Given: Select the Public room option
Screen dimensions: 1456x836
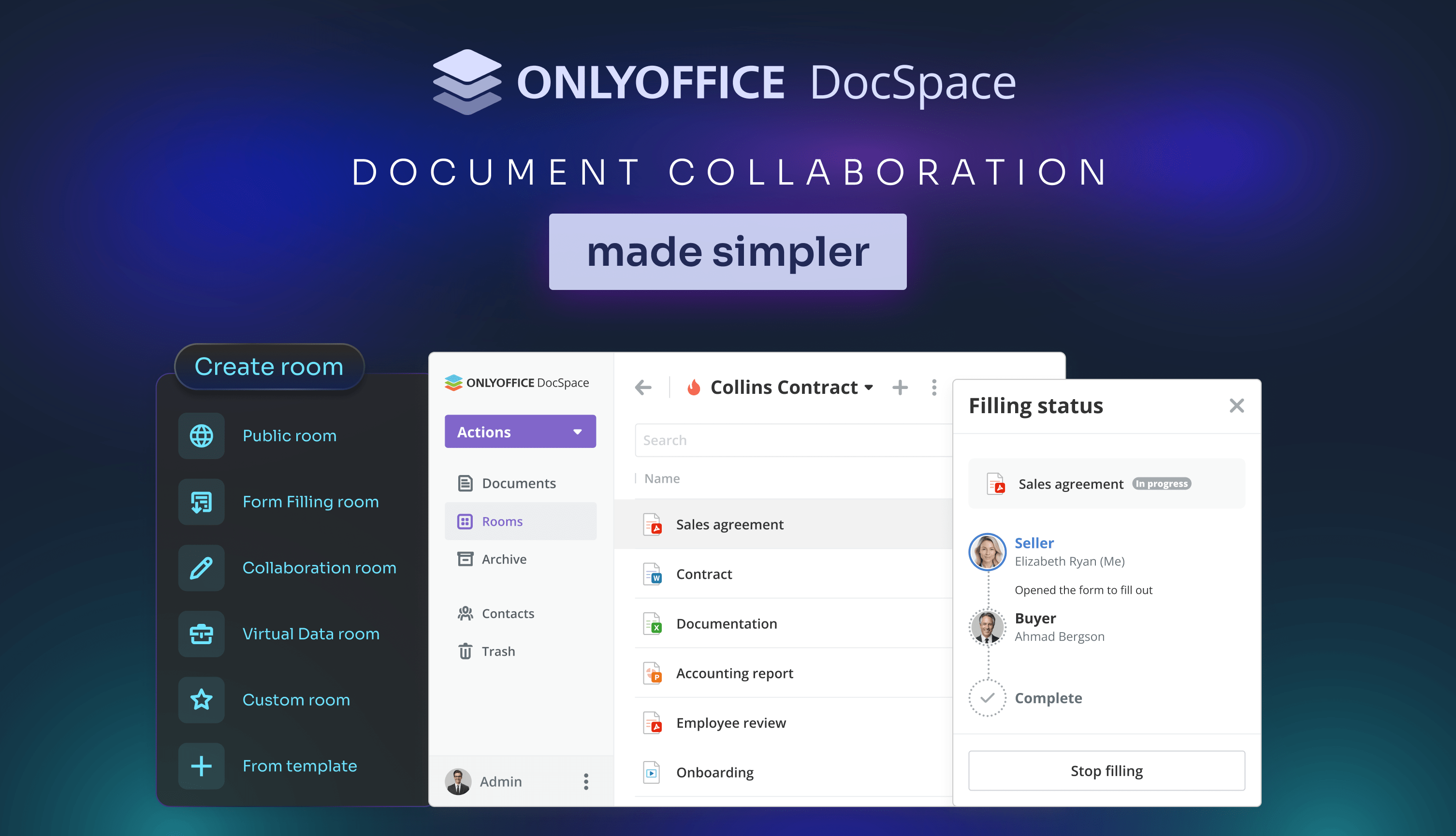Looking at the screenshot, I should click(290, 435).
